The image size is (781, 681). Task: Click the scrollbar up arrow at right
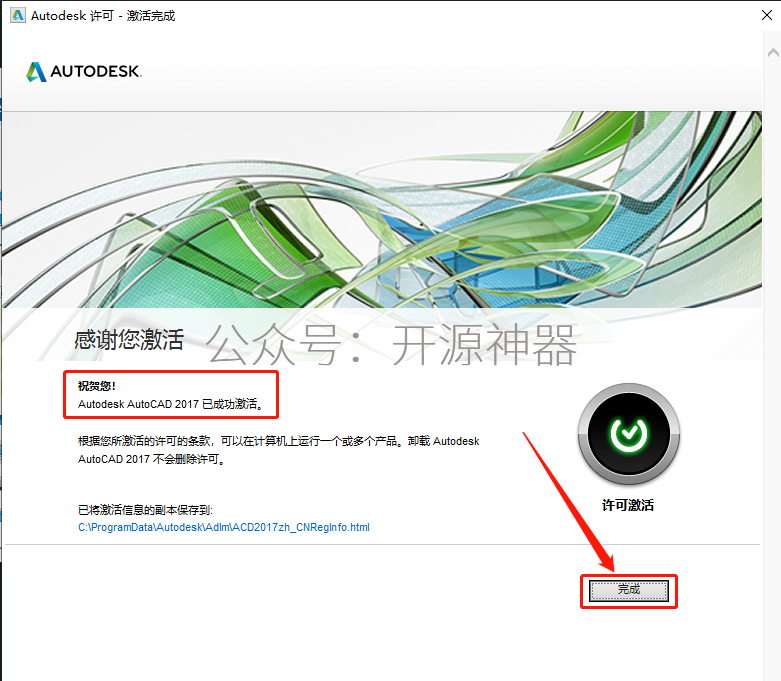773,52
